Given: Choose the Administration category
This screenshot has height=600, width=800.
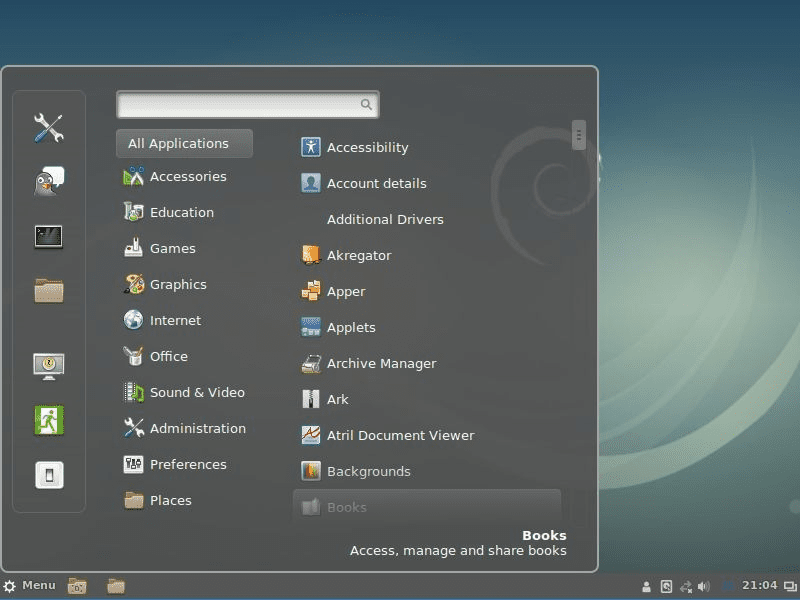Looking at the screenshot, I should pos(197,429).
